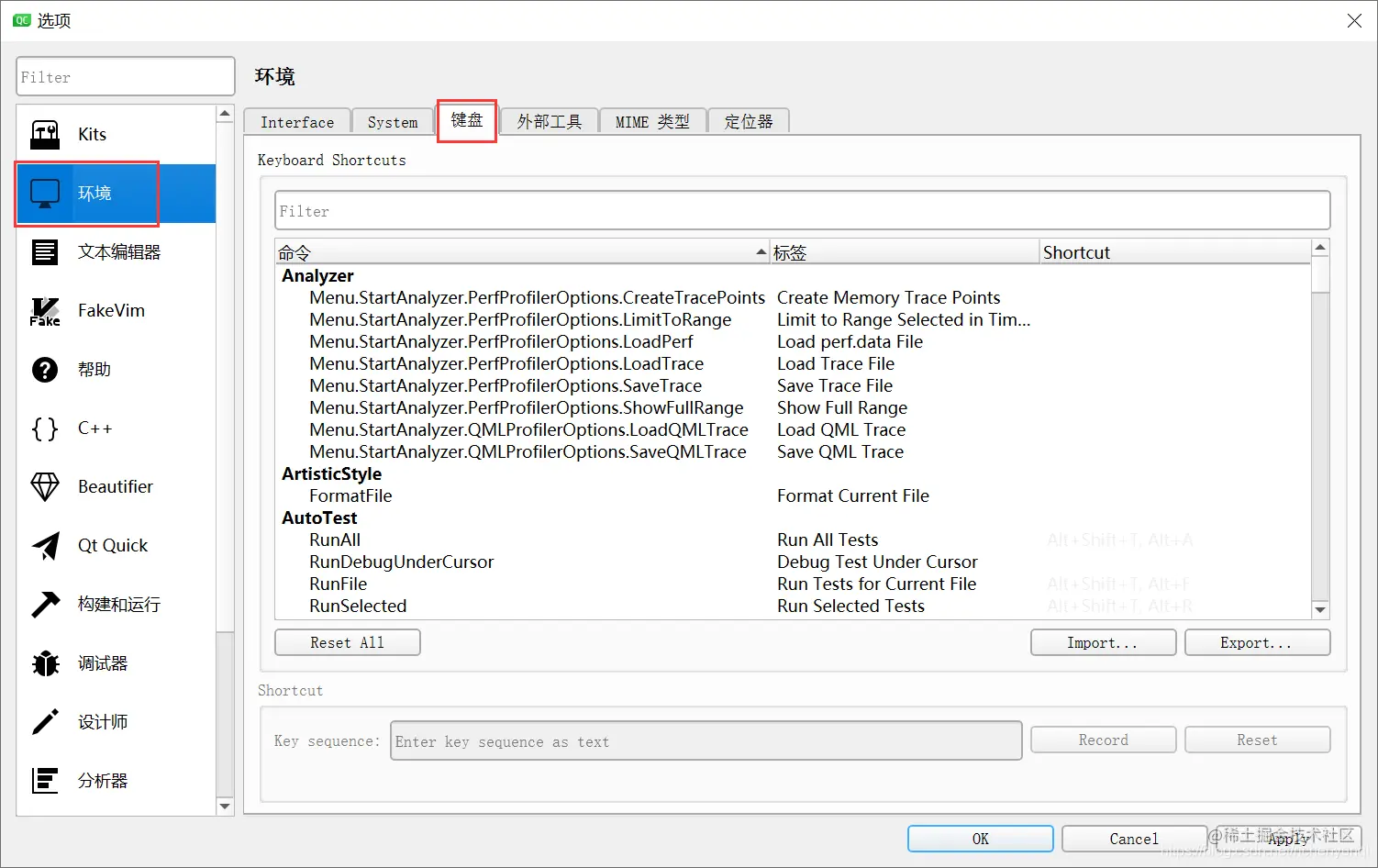The image size is (1378, 868).
Task: Switch to the MIME 类型 tab
Action: point(652,122)
